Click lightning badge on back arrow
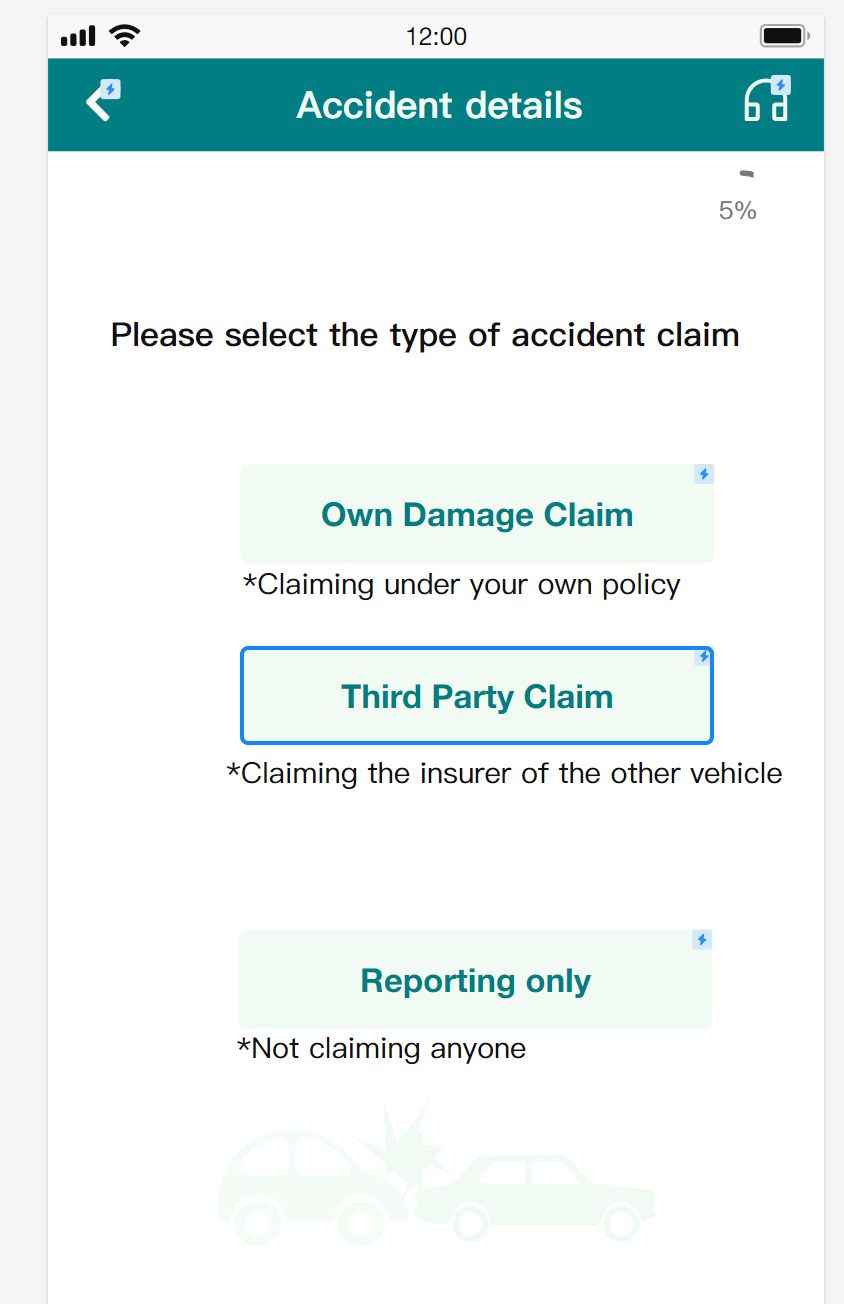Viewport: 844px width, 1304px height. pyautogui.click(x=111, y=89)
